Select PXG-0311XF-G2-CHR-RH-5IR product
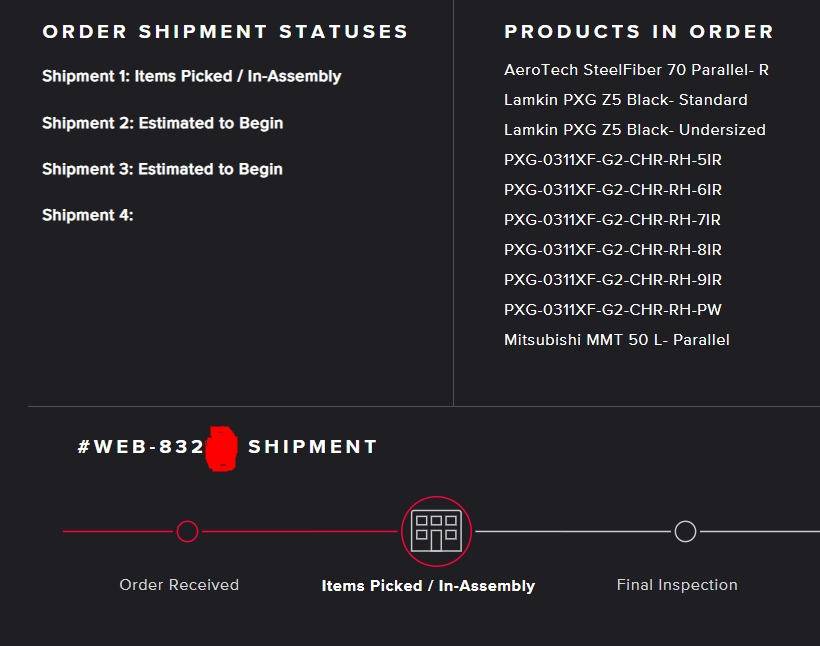The image size is (820, 646). [612, 160]
